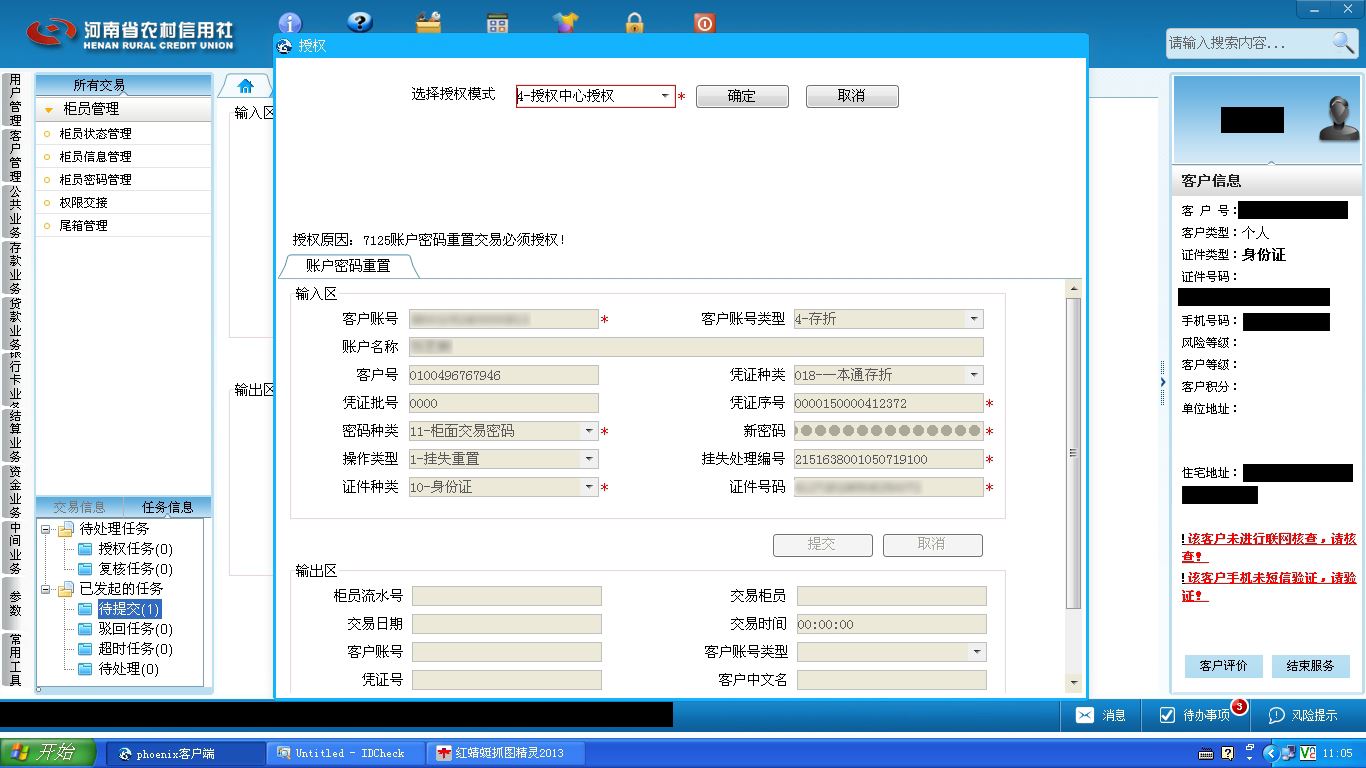Screen dimensions: 1366x768
Task: Open the output area 客户账号类型 dropdown
Action: pyautogui.click(x=977, y=652)
